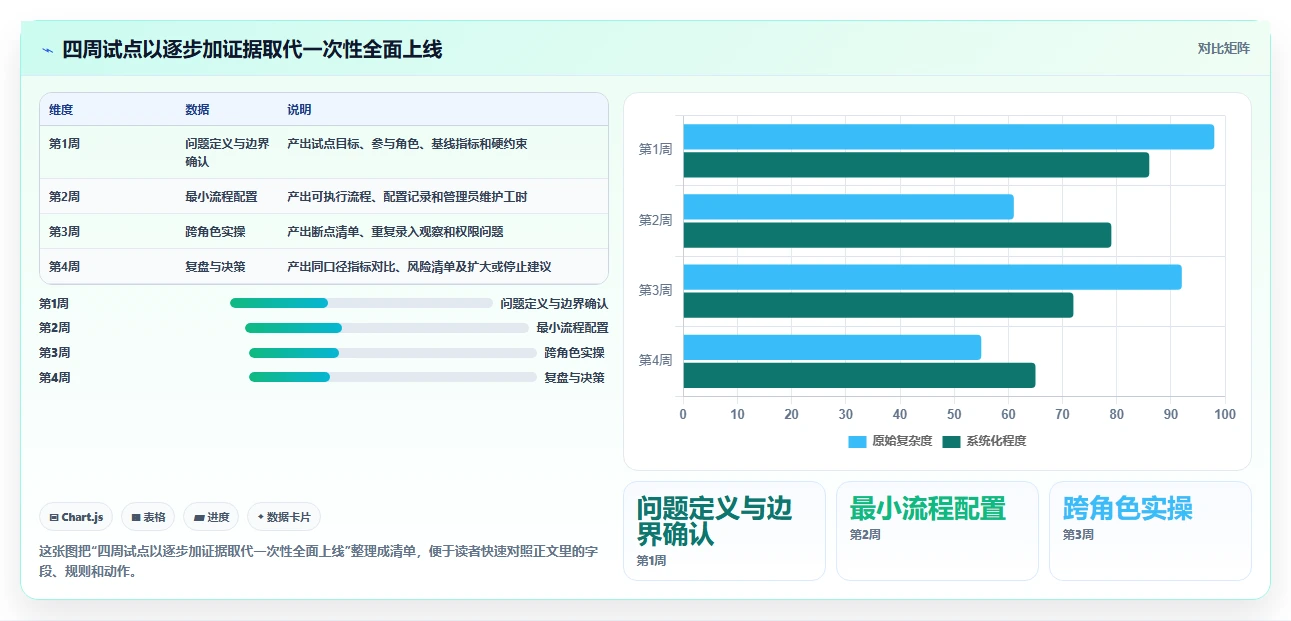
Task: Click the 对比矩阵 label in the header
Action: (x=1223, y=48)
